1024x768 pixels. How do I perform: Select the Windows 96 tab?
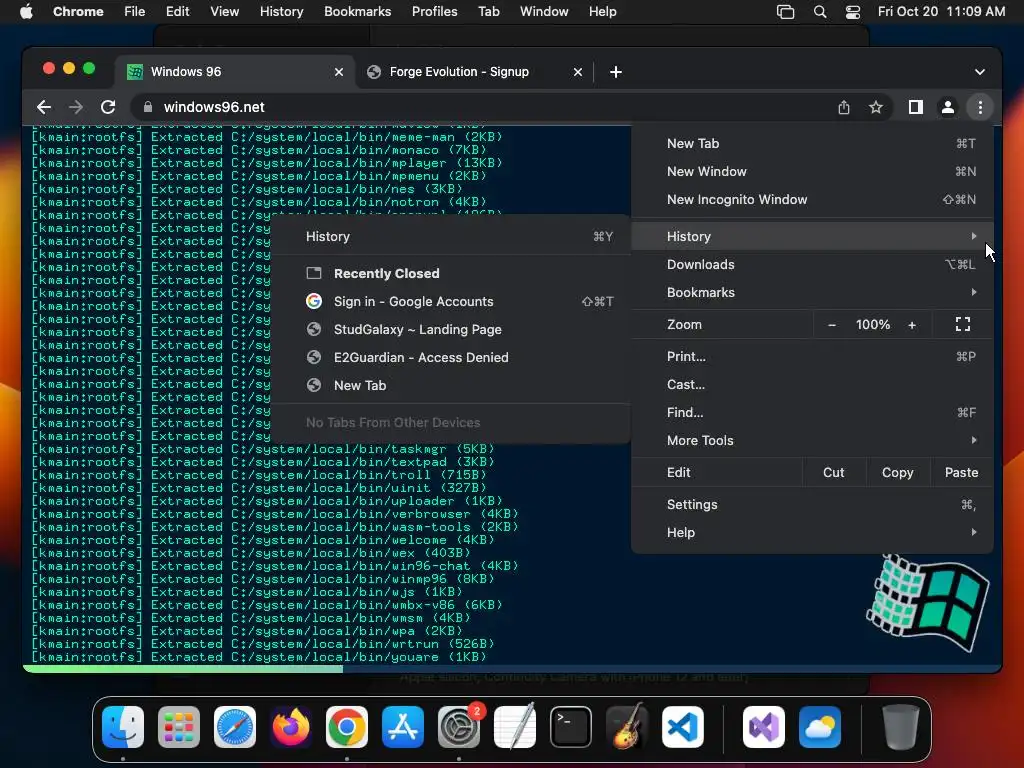coord(235,72)
